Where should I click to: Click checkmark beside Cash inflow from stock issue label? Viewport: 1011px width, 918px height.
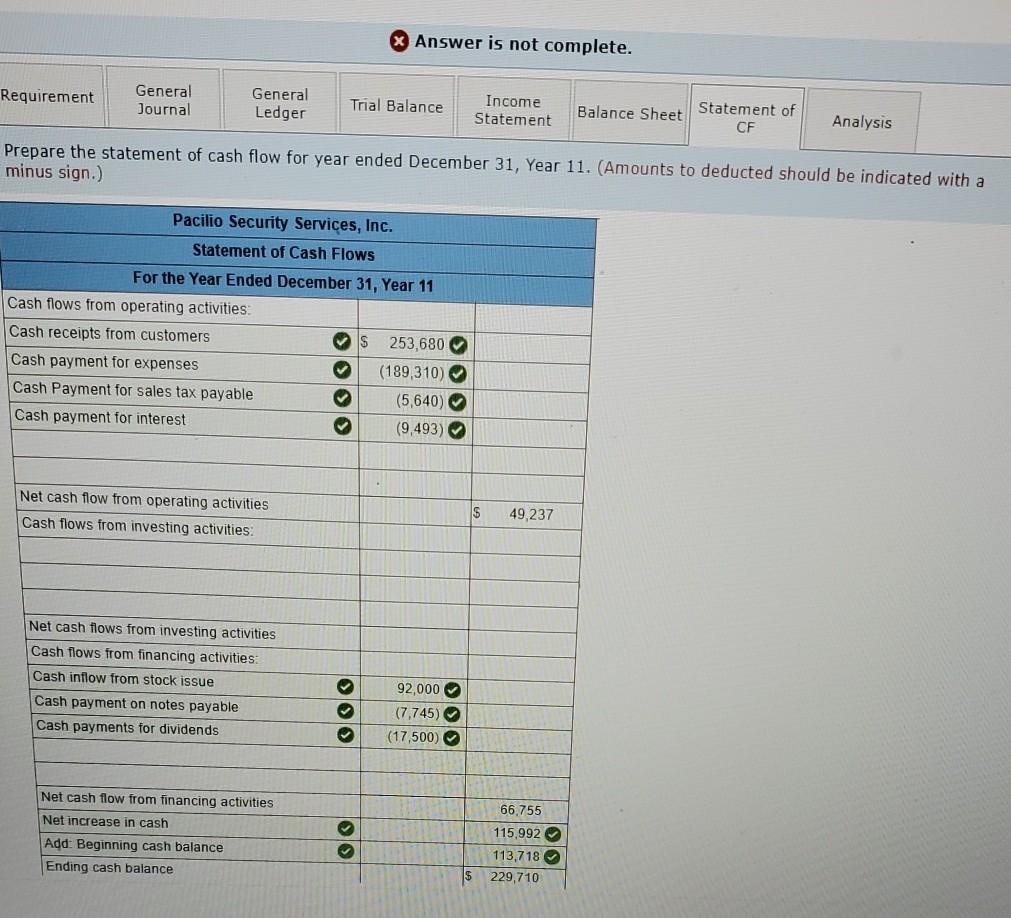346,687
